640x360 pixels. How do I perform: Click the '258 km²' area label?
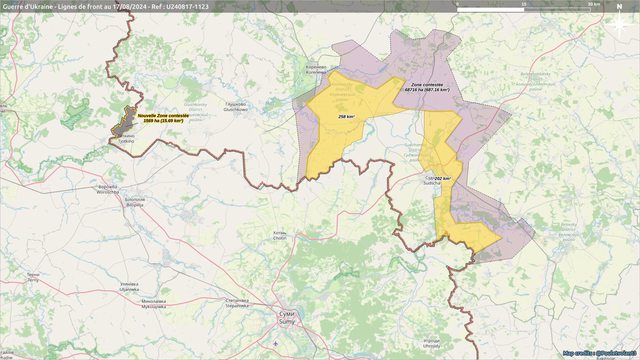tap(346, 116)
